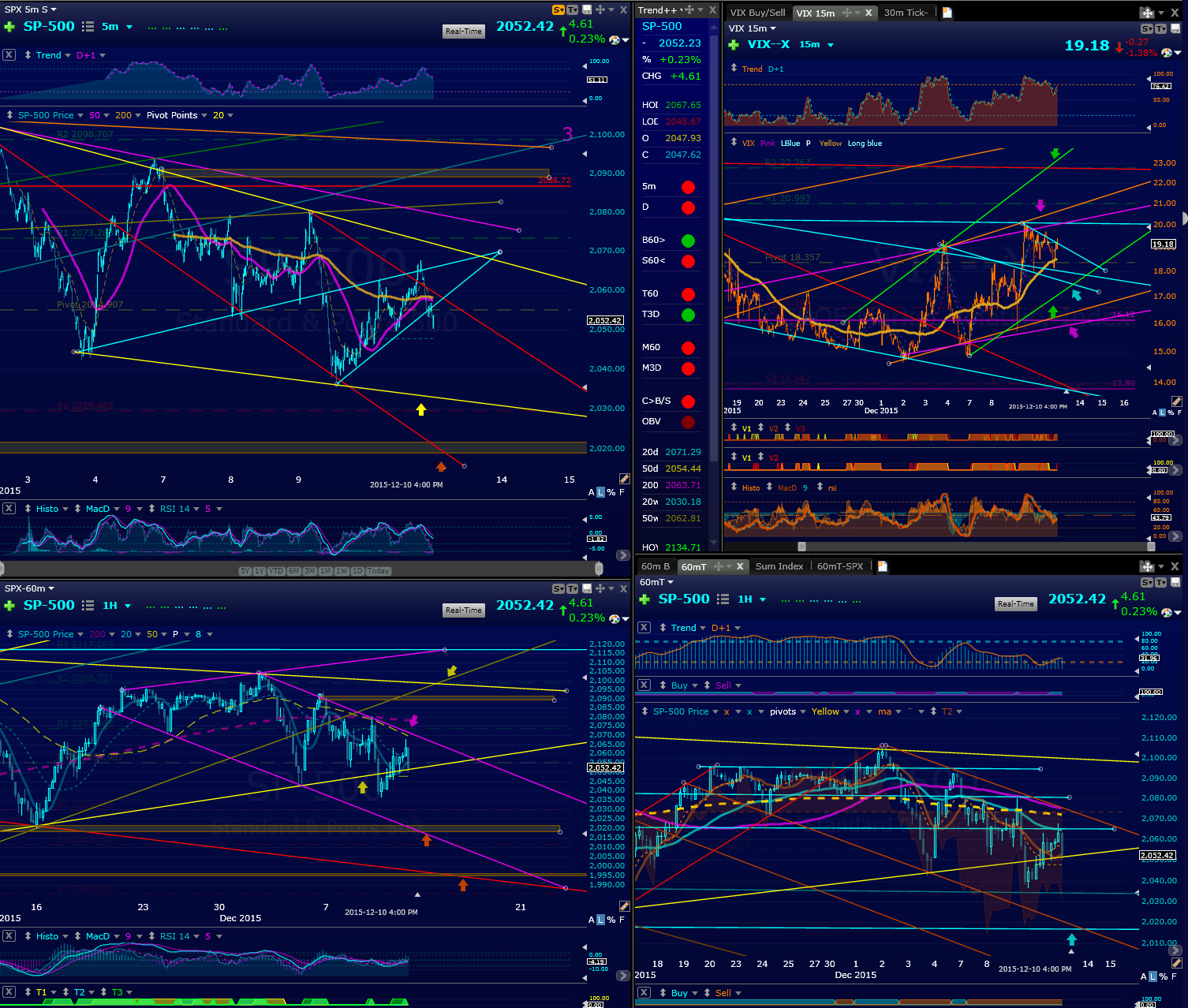
Task: Click the save disk icon in the SPX 5m header
Action: click(586, 9)
